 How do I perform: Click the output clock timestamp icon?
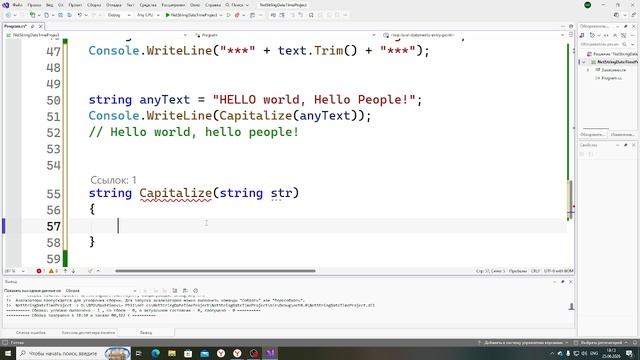tap(196, 291)
